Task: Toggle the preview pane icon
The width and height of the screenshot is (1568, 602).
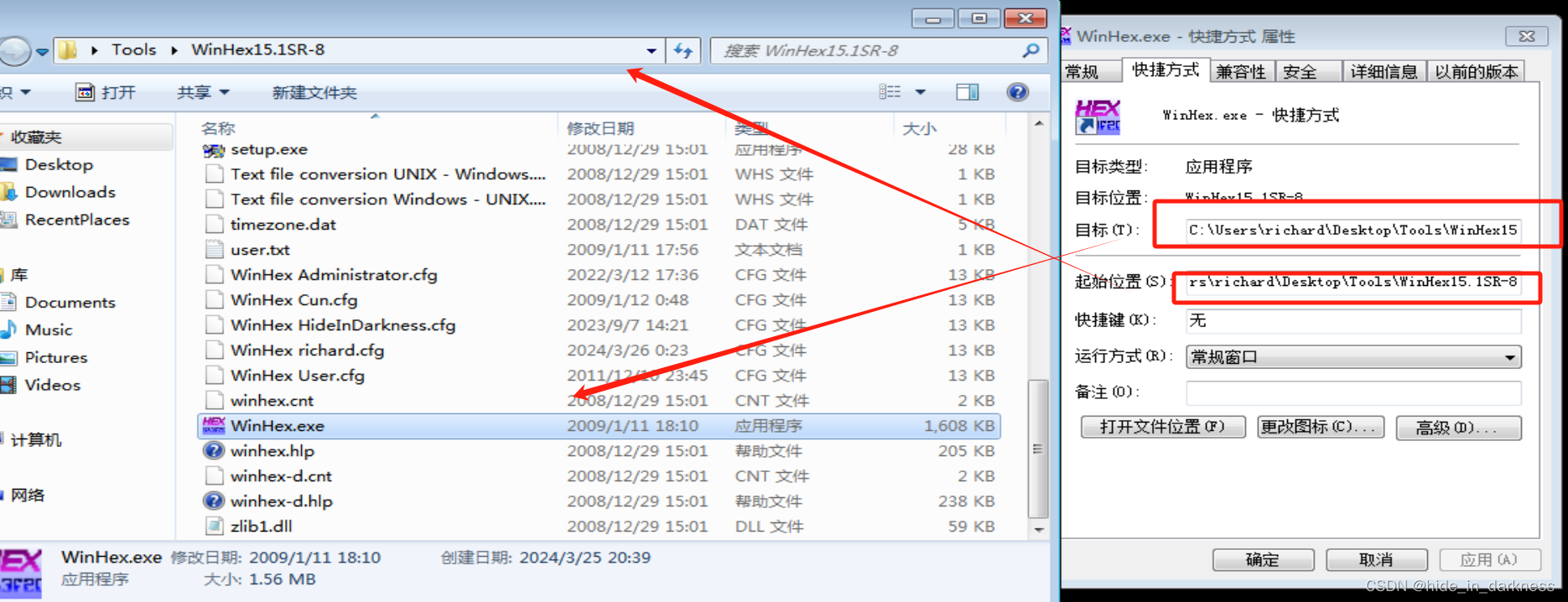Action: point(968,91)
